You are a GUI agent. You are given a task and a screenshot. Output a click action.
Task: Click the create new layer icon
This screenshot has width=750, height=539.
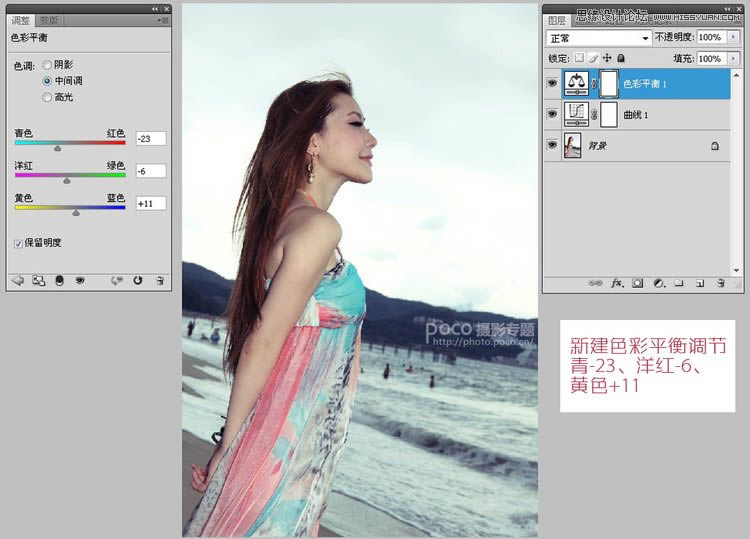coord(698,283)
